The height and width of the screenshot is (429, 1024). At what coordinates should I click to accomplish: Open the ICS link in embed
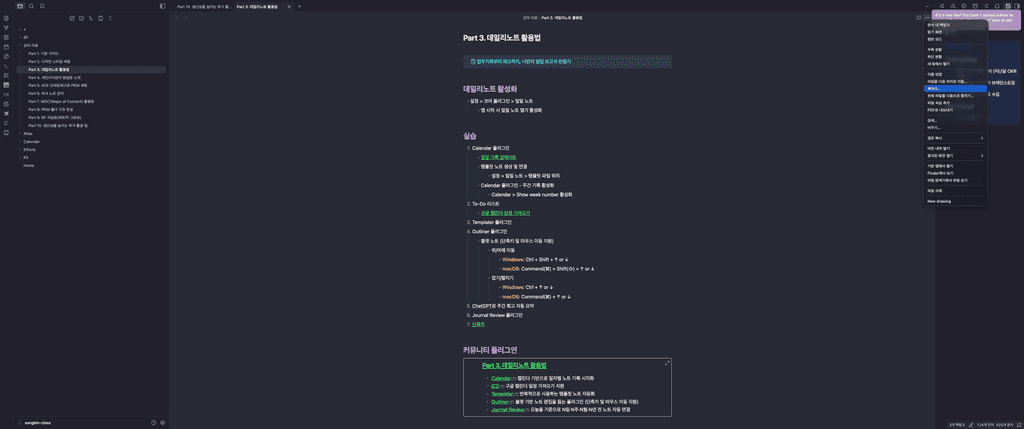494,386
